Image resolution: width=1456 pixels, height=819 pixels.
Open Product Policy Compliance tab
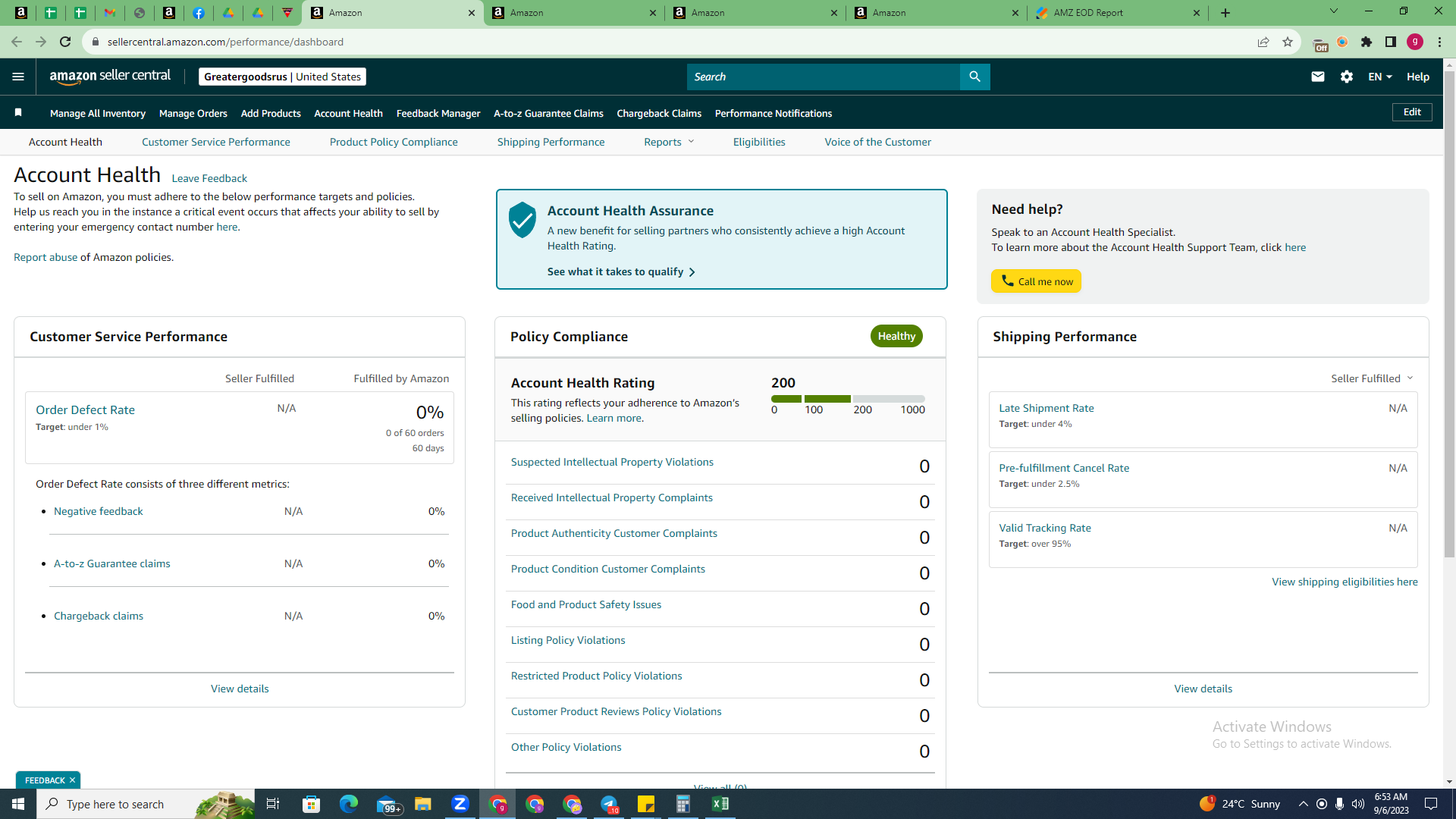394,142
